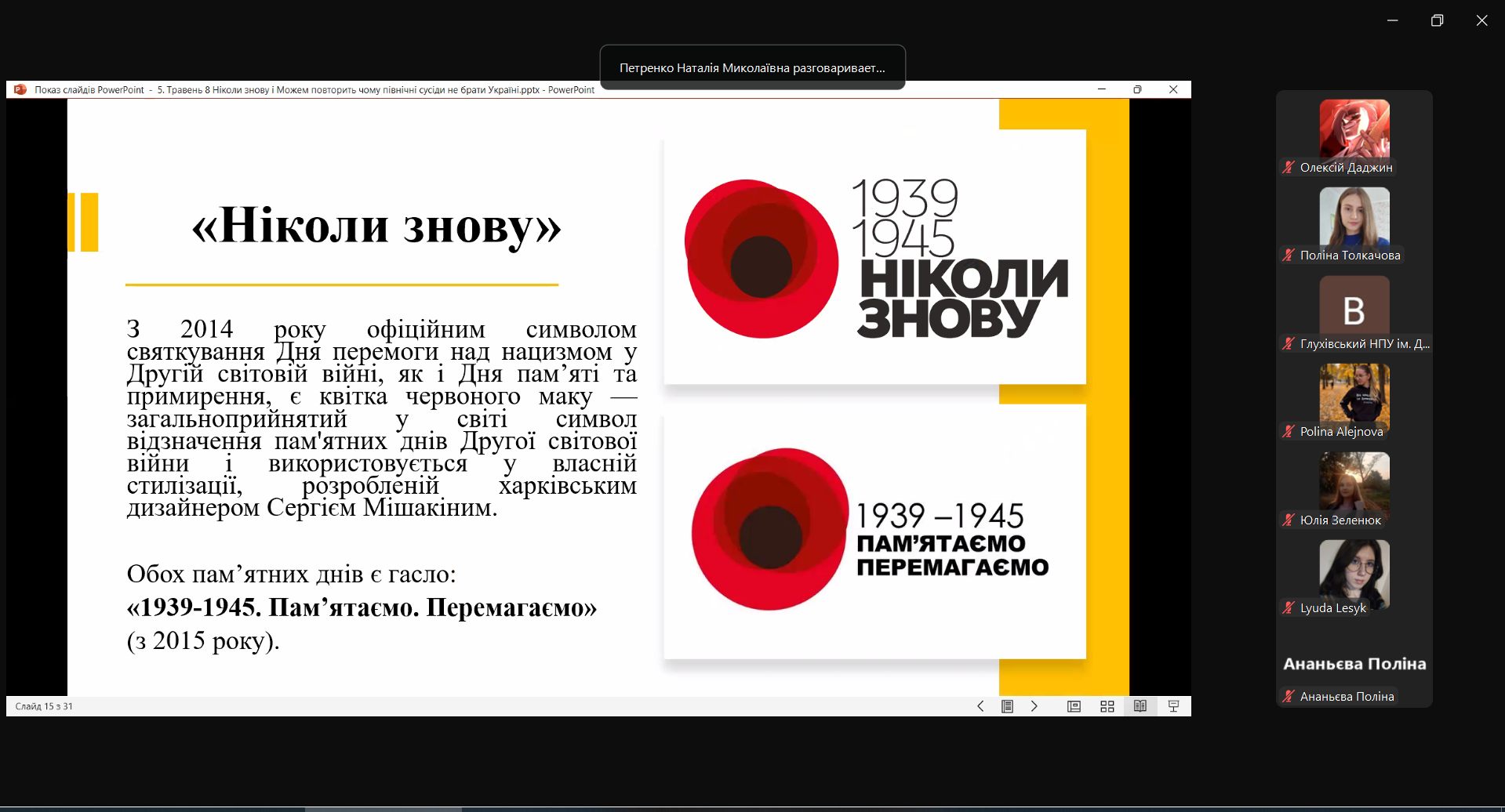This screenshot has height=812, width=1505.
Task: Go to next slide arrow in PowerPoint
Action: (1034, 706)
